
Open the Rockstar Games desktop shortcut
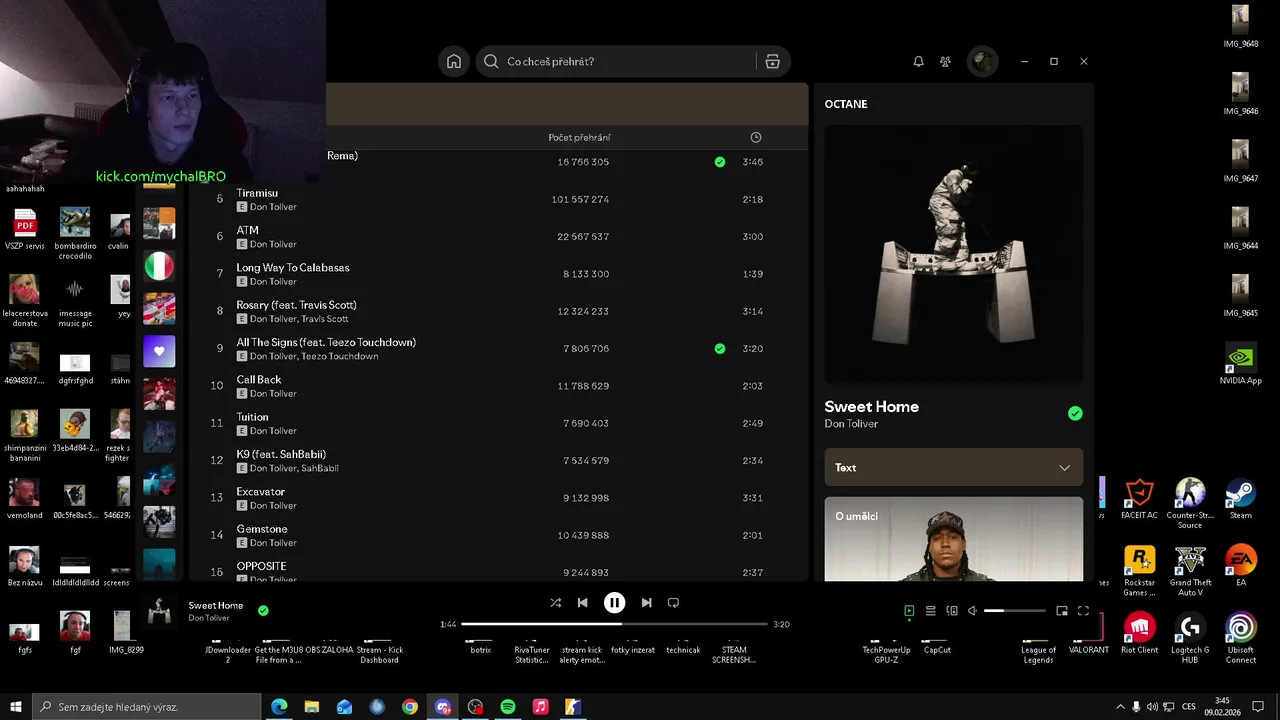1139,572
